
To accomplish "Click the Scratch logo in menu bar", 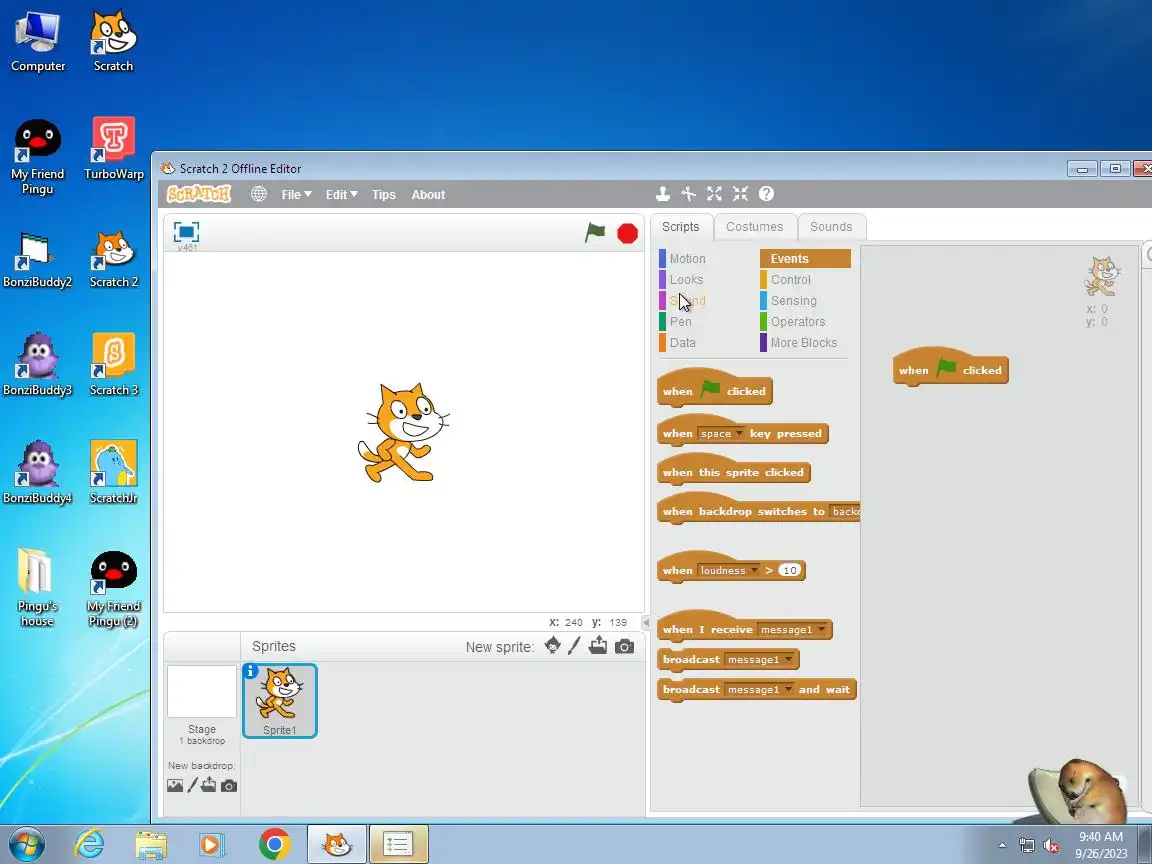I will click(199, 194).
